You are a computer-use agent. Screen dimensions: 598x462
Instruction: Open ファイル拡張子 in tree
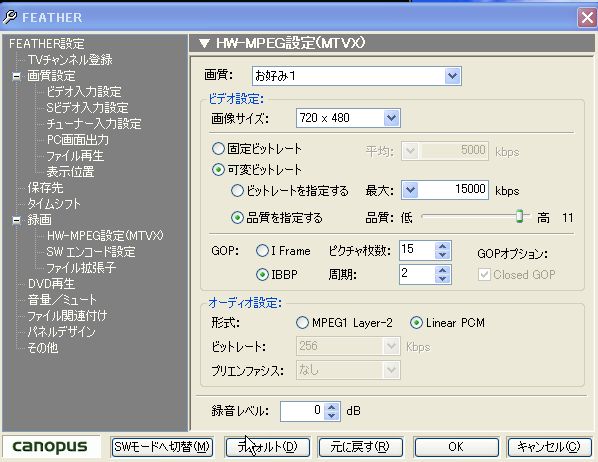pyautogui.click(x=81, y=268)
